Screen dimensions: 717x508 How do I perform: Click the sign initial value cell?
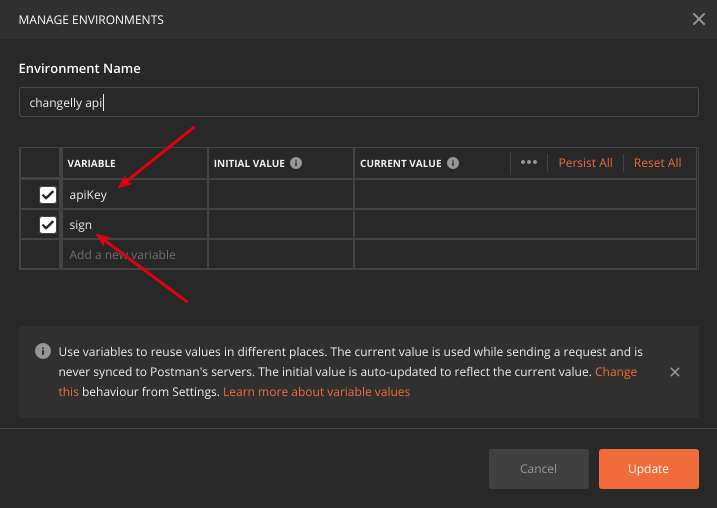[281, 225]
